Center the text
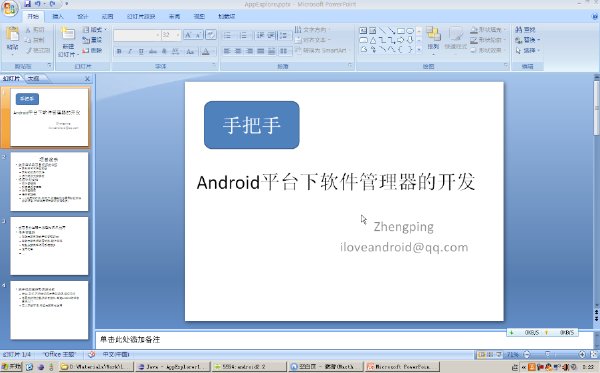The image size is (600, 373). pos(238,51)
